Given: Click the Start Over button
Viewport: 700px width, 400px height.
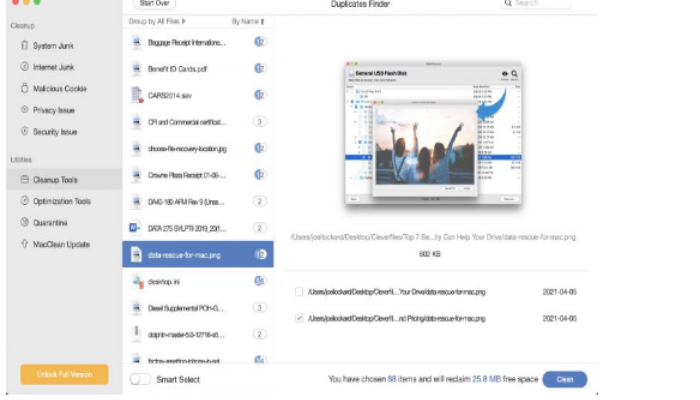Looking at the screenshot, I should click(x=154, y=4).
